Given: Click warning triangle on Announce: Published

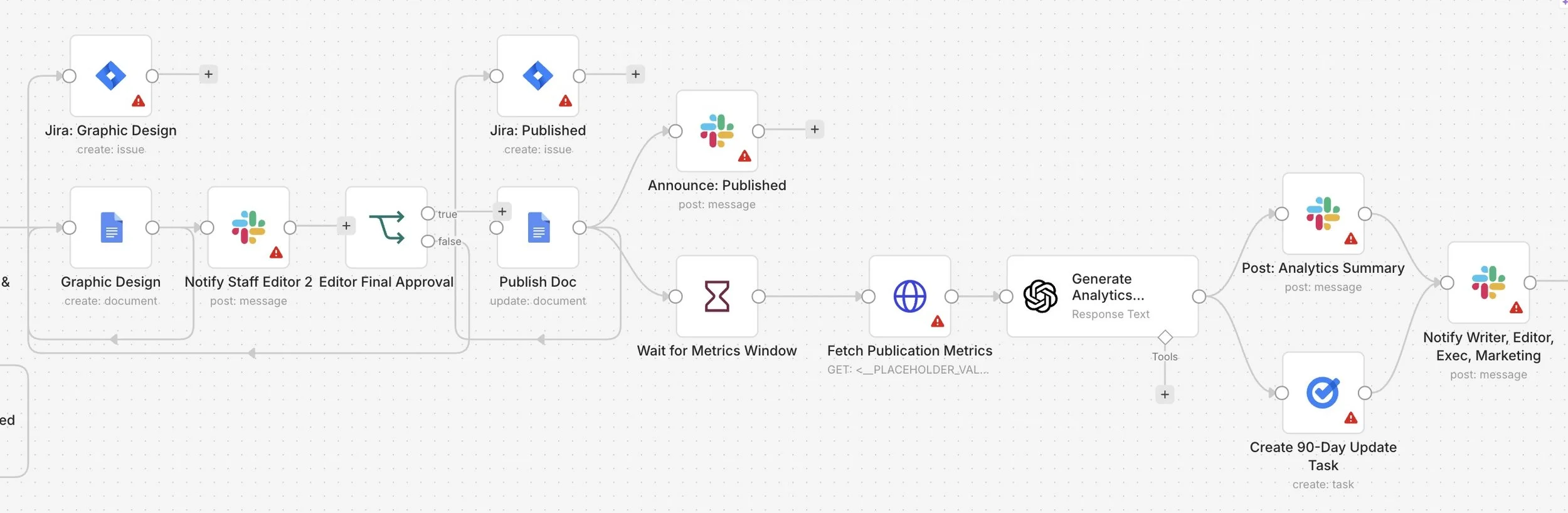Looking at the screenshot, I should pyautogui.click(x=744, y=156).
